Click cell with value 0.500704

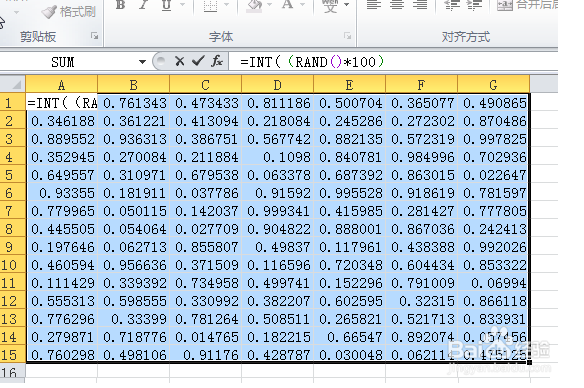pos(349,103)
